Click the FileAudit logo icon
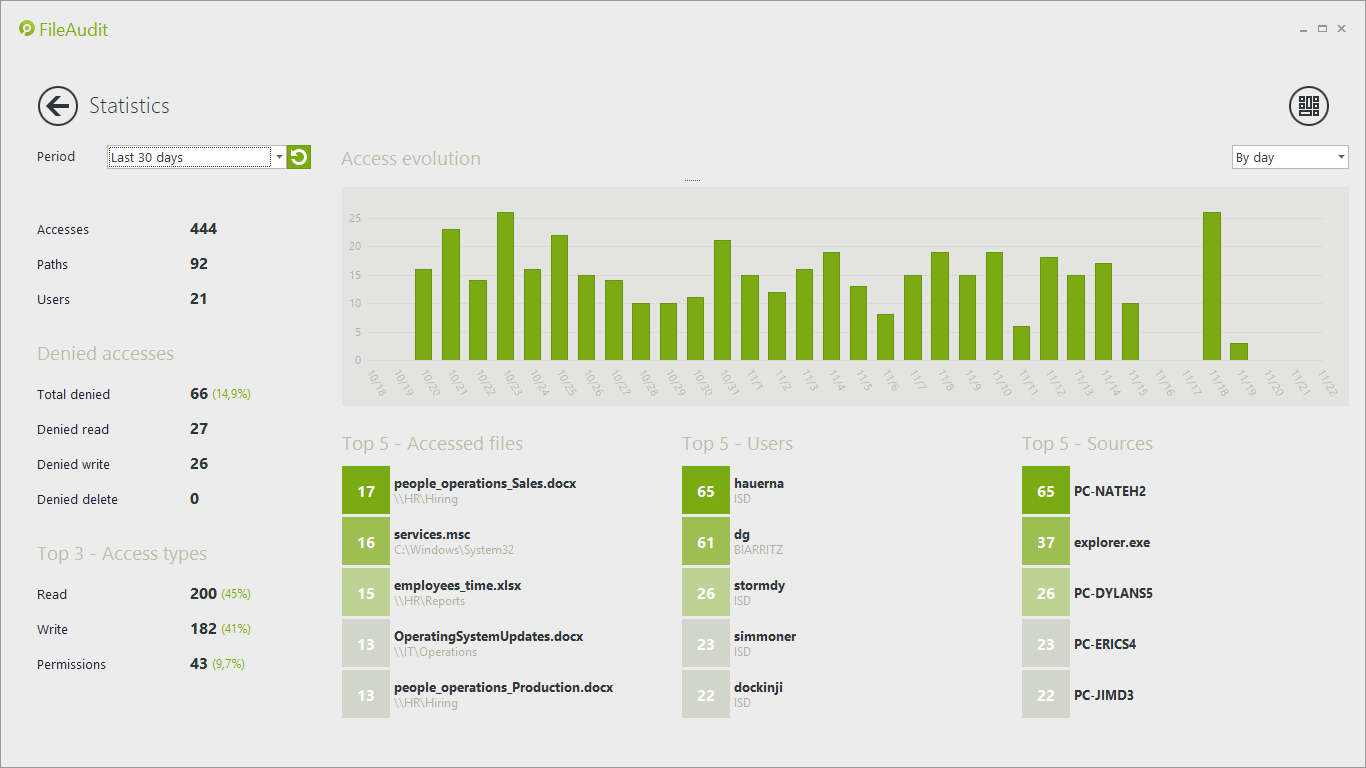Viewport: 1366px width, 768px height. point(27,29)
